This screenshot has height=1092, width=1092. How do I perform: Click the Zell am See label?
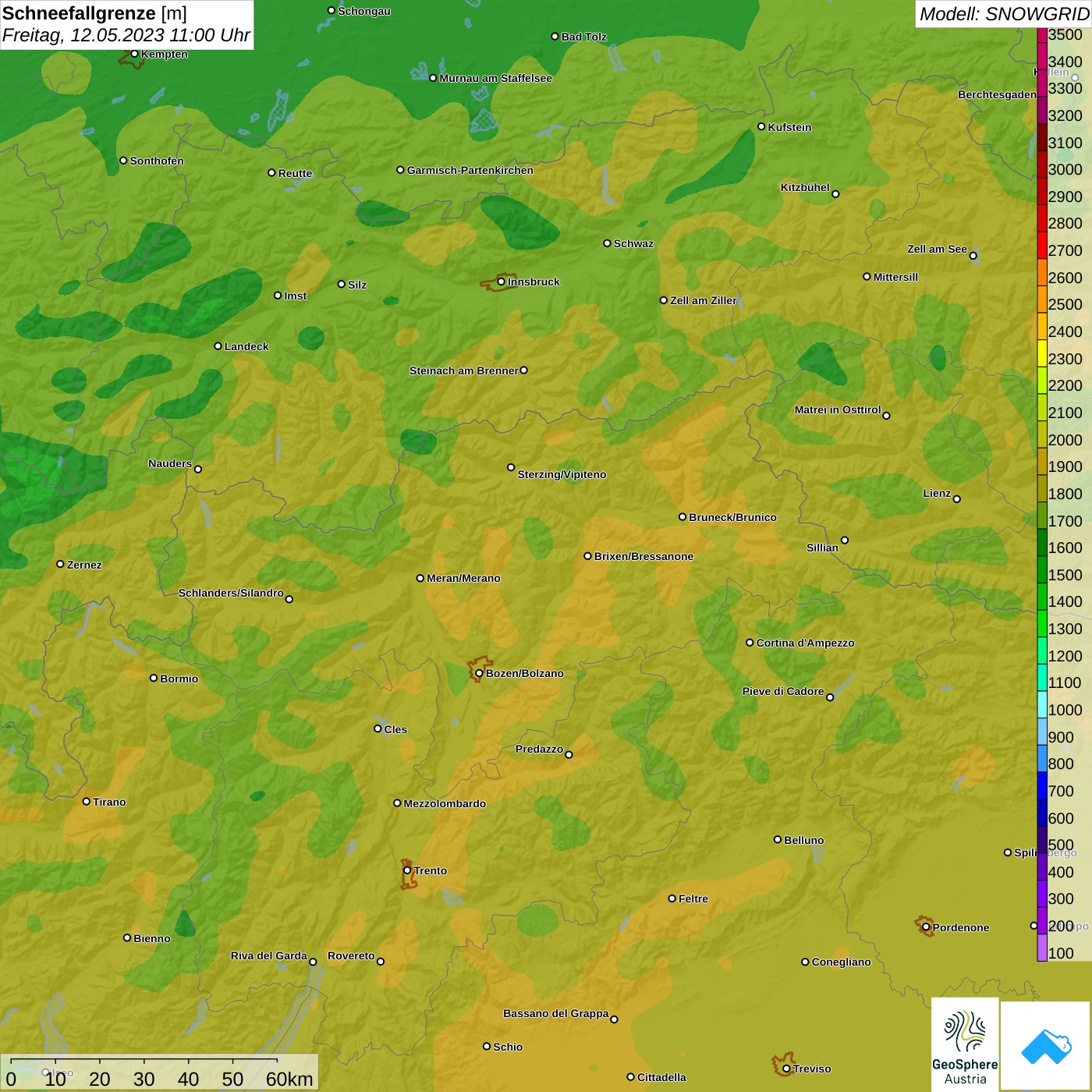(937, 249)
